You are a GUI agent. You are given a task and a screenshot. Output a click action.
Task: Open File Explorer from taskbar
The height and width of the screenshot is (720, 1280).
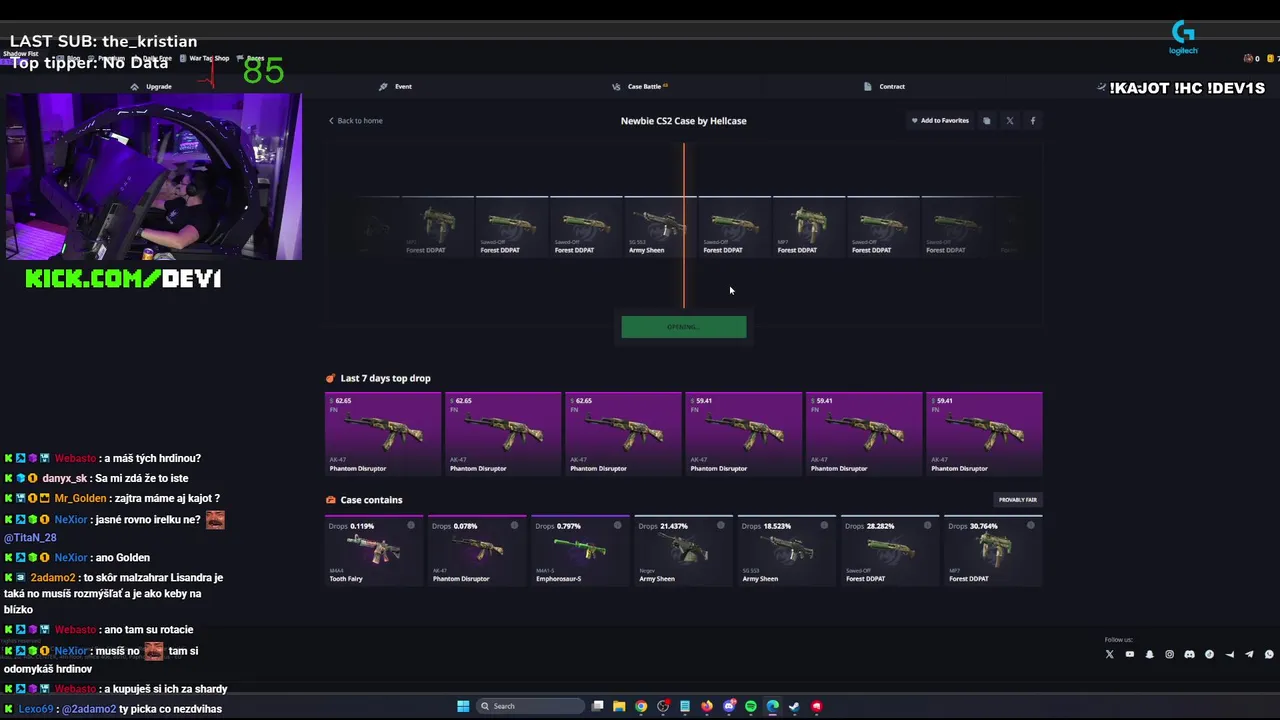click(x=619, y=706)
